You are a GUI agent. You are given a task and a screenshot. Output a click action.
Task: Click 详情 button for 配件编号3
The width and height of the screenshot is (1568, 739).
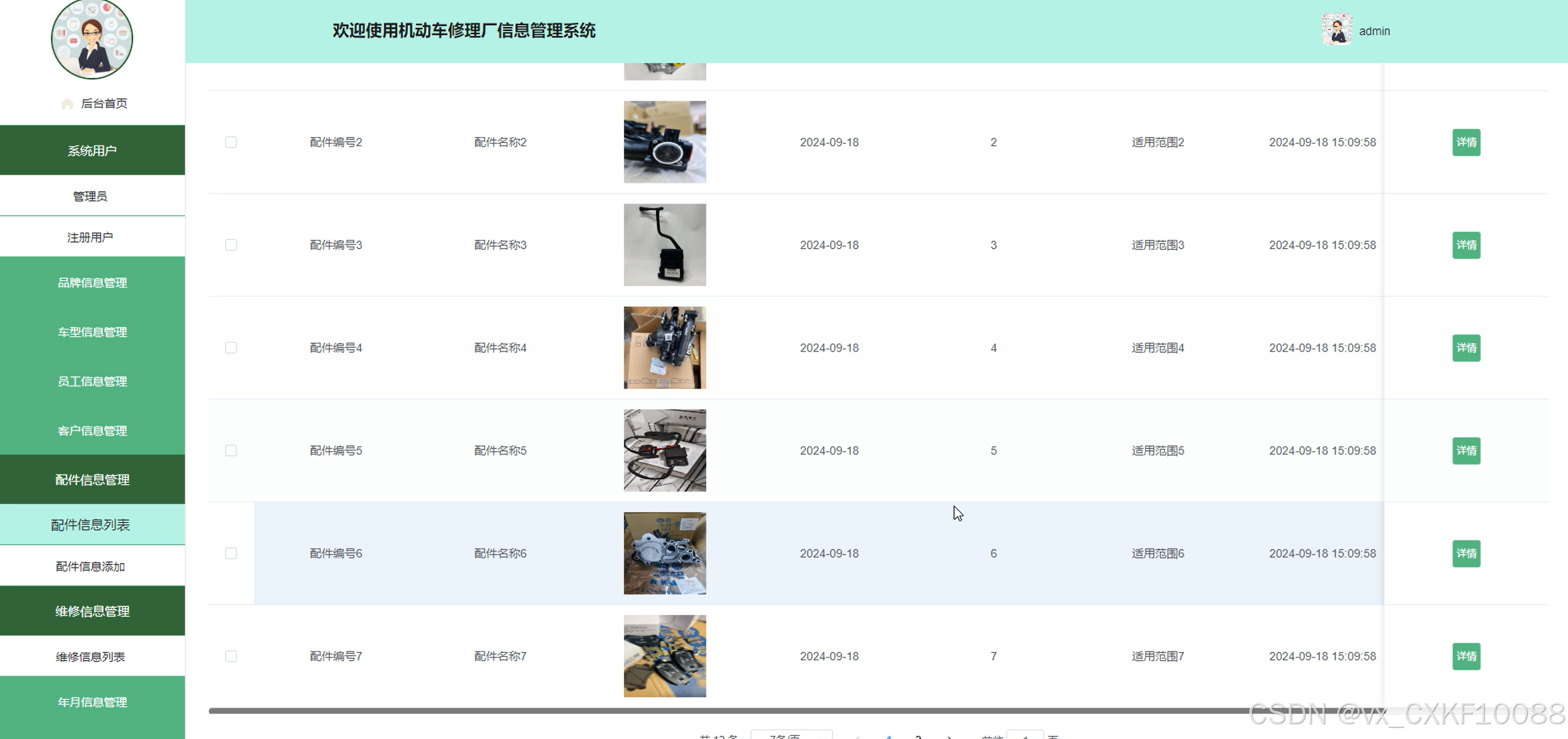pyautogui.click(x=1466, y=245)
